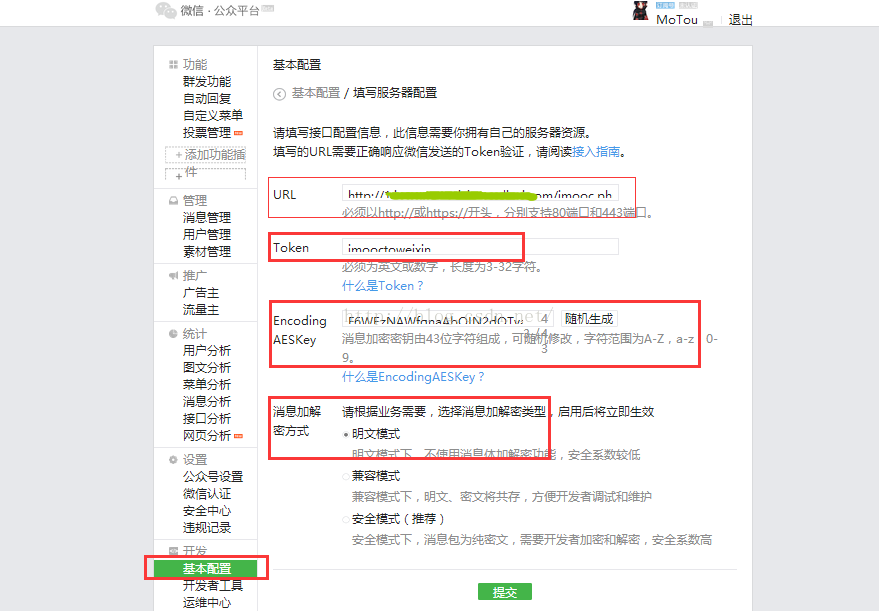This screenshot has height=611, width=879.
Task: Click the 设置 gear icon in sidebar
Action: [173, 460]
